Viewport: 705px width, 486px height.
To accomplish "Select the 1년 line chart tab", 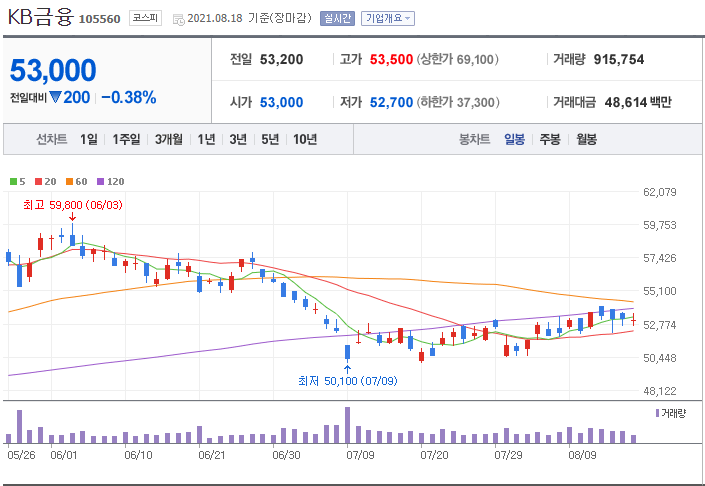I will coord(206,139).
